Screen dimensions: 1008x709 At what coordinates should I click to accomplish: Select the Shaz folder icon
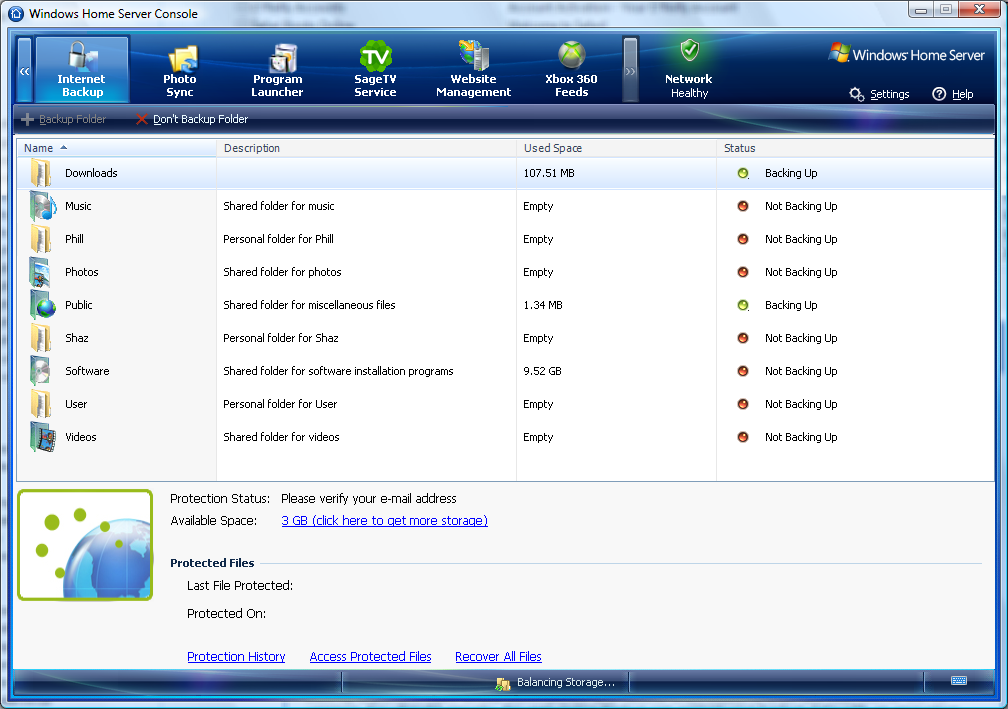click(42, 338)
